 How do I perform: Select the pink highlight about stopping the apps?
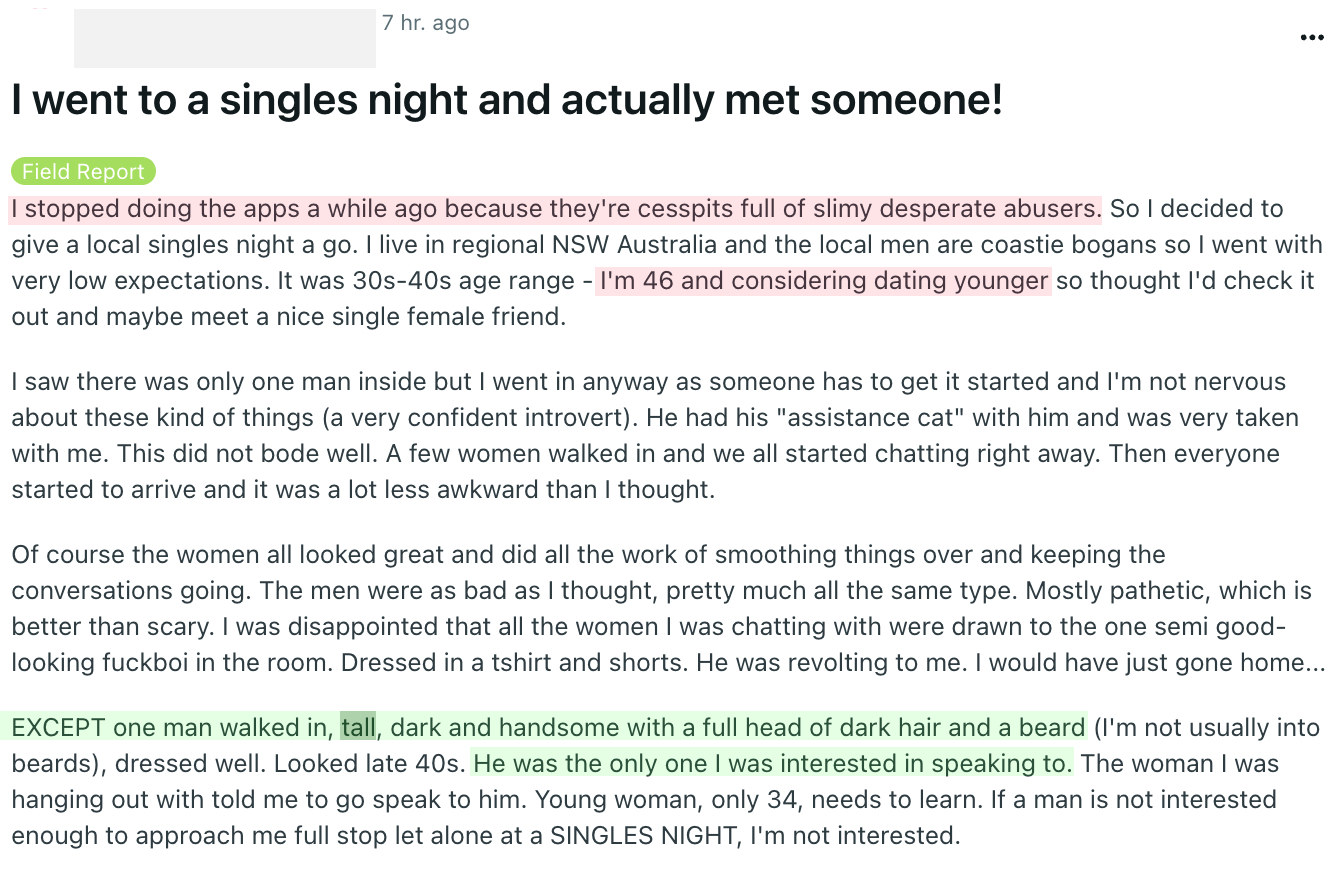click(x=556, y=209)
